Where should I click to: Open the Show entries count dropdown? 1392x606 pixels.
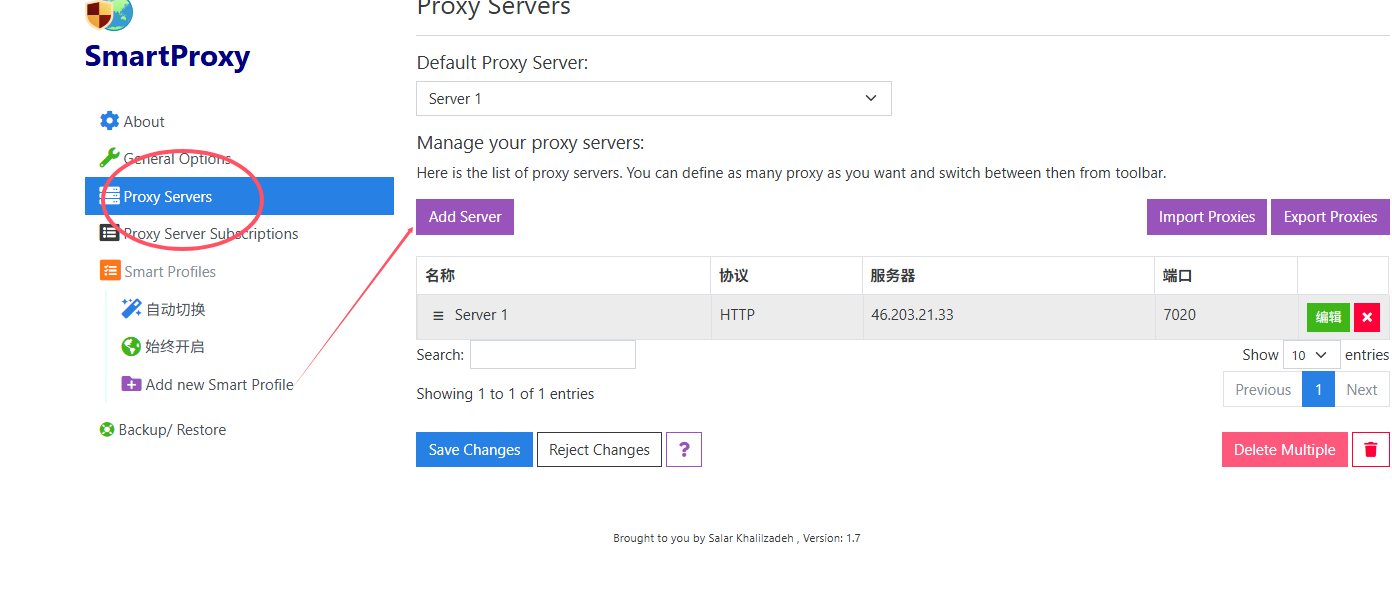pos(1311,354)
